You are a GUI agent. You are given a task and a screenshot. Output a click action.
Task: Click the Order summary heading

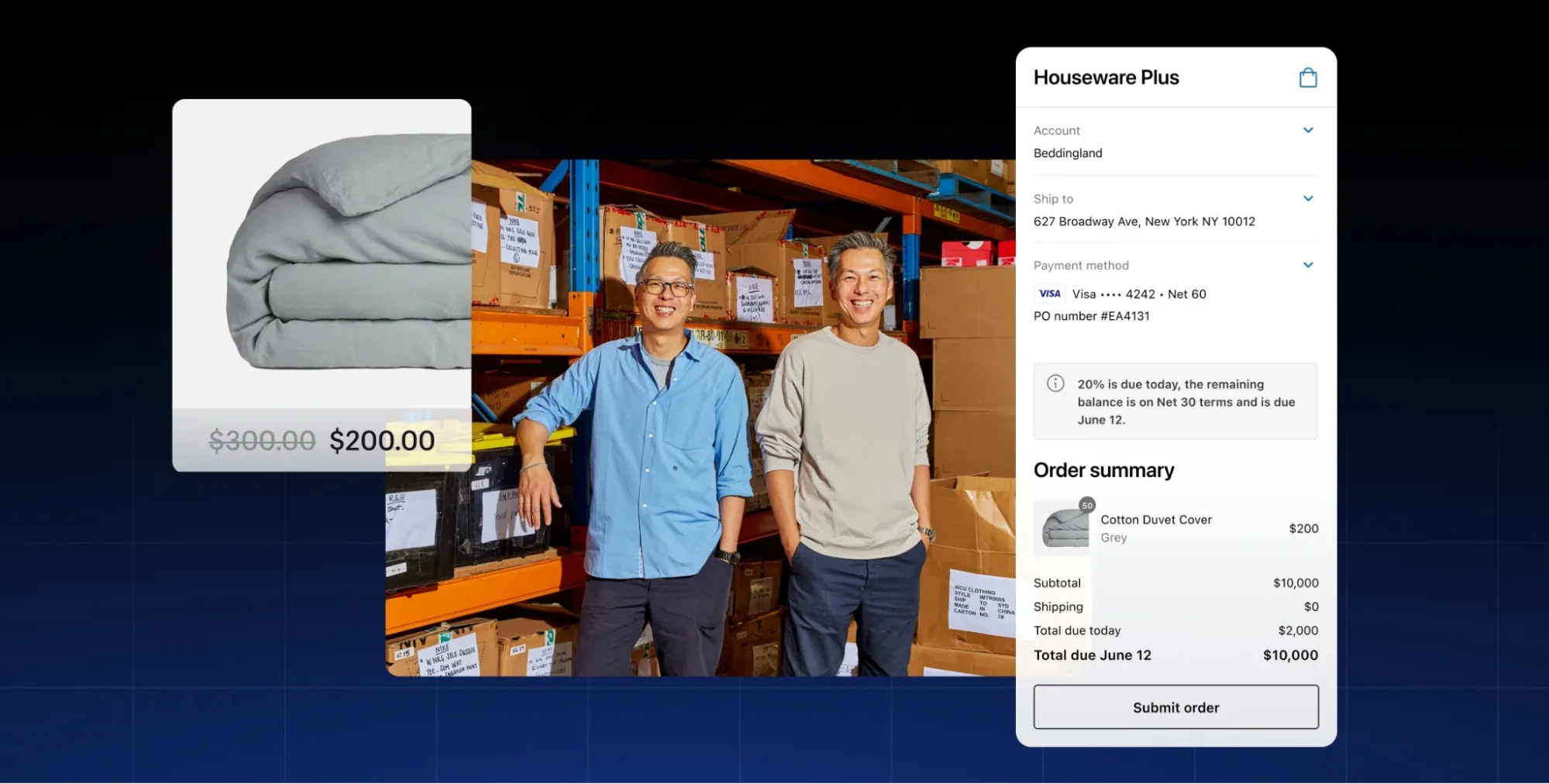click(1103, 469)
